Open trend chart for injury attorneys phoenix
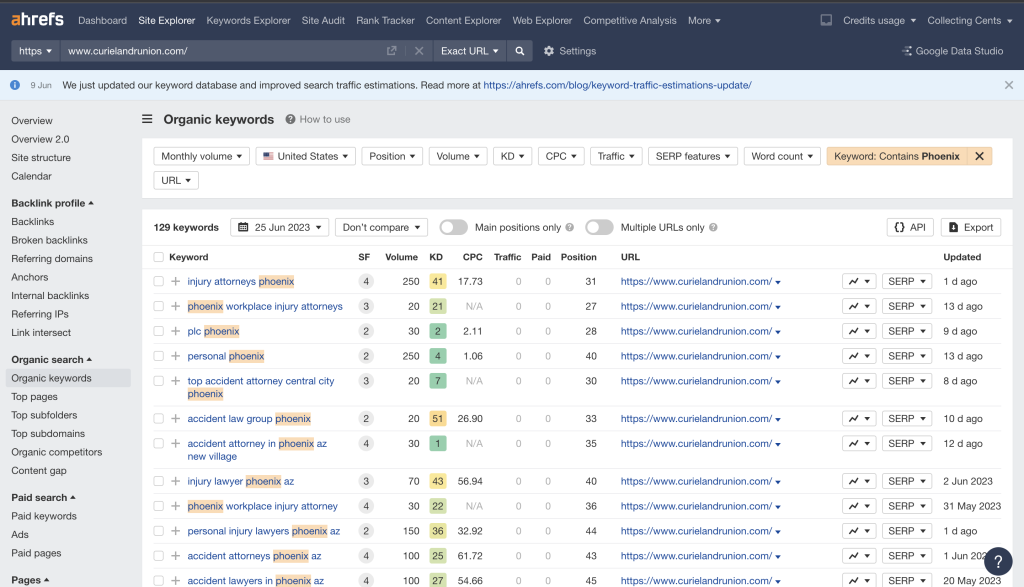This screenshot has height=587, width=1024. (x=859, y=282)
